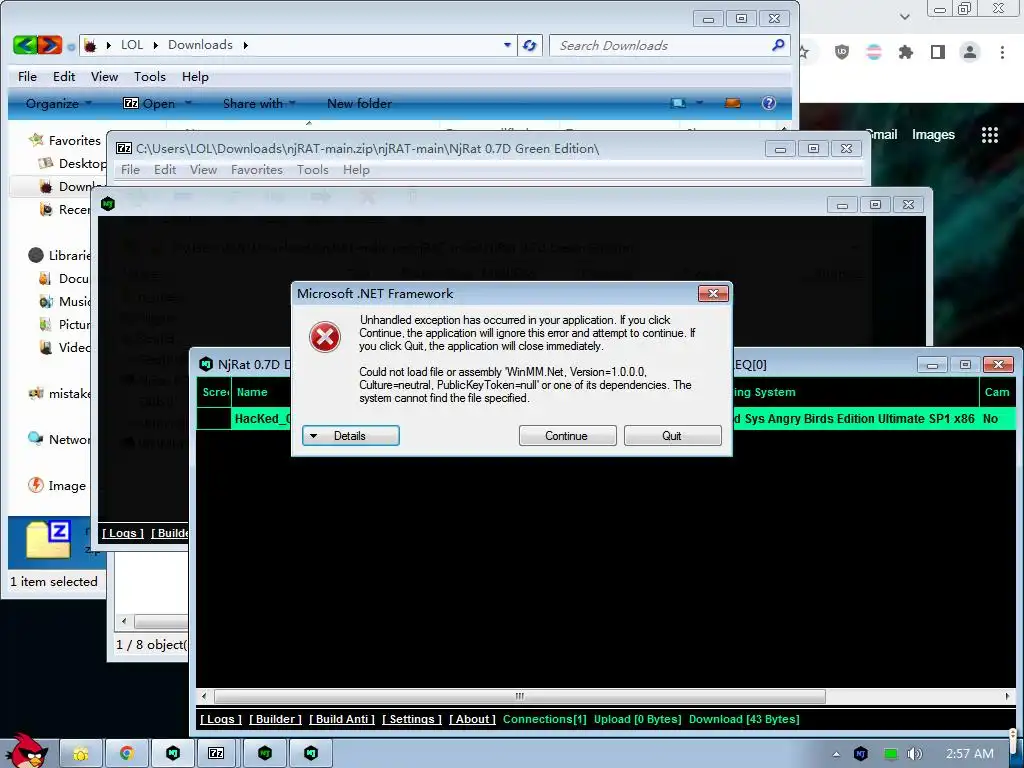This screenshot has width=1024, height=768.
Task: Expand the breadcrumb arrow after Downloads
Action: [x=246, y=45]
